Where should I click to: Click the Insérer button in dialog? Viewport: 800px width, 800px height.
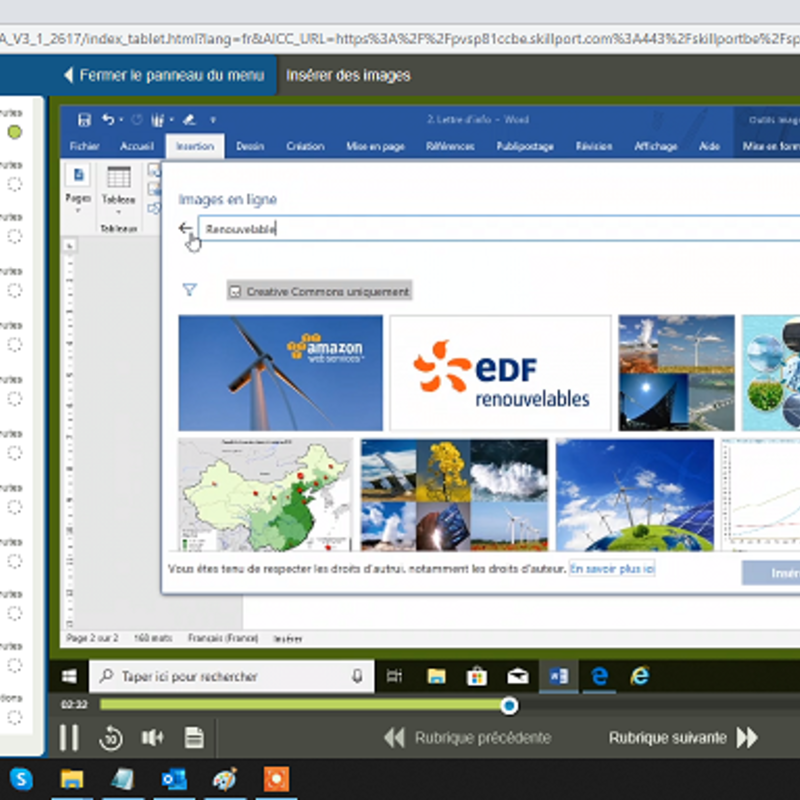pos(771,573)
